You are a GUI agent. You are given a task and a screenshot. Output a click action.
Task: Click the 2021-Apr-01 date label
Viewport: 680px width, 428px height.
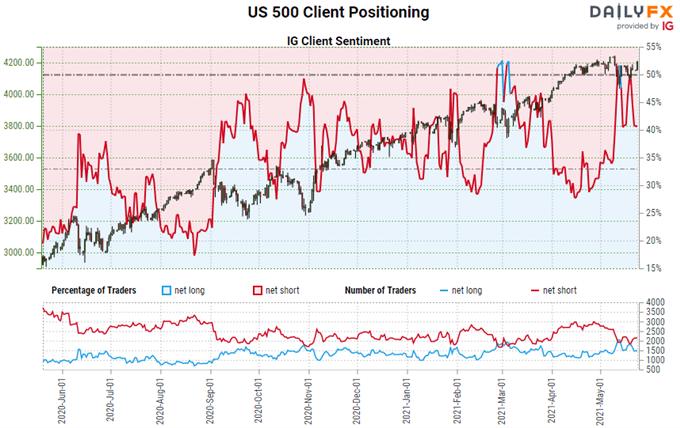coord(552,401)
